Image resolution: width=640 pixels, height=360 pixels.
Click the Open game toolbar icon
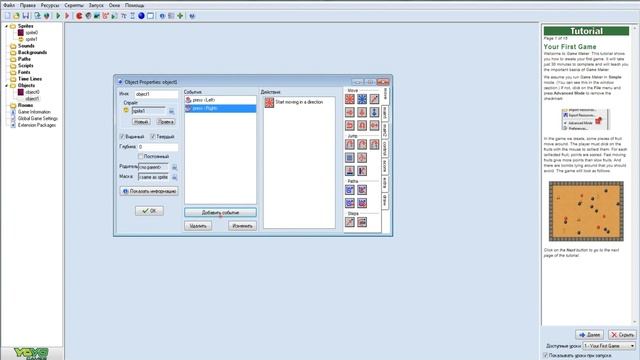click(16, 16)
